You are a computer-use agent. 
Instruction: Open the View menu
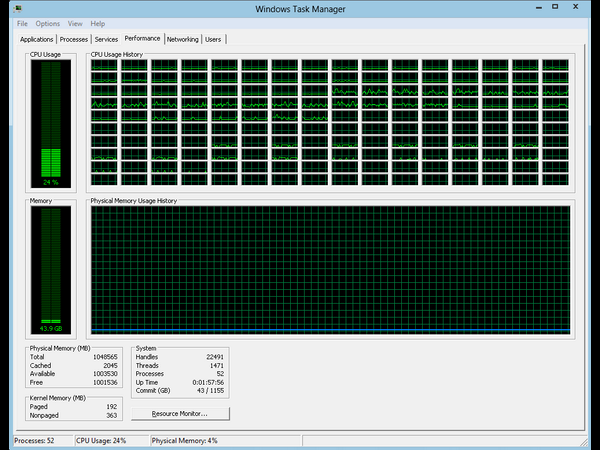[x=75, y=23]
